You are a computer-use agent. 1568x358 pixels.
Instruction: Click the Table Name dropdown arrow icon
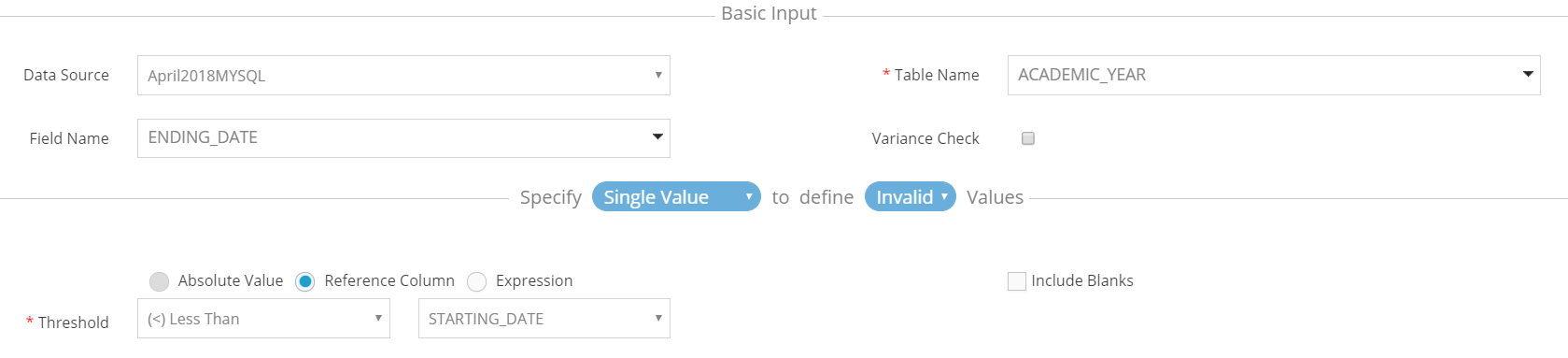(1529, 74)
